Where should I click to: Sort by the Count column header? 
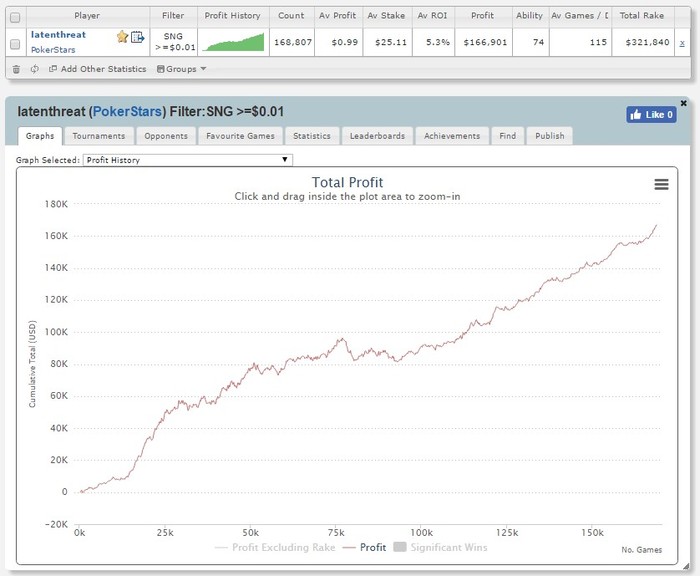291,16
